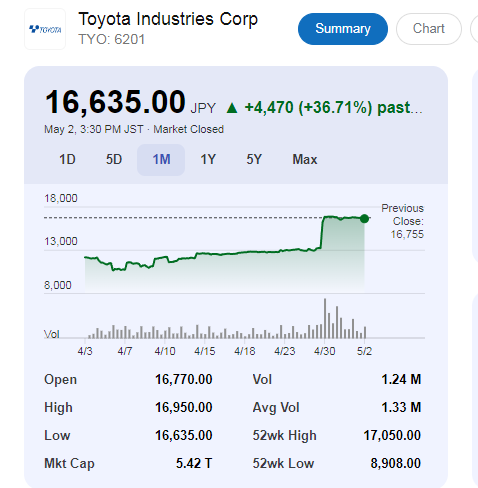Click the green endpoint dot on the price chart
The height and width of the screenshot is (488, 478).
(x=364, y=219)
